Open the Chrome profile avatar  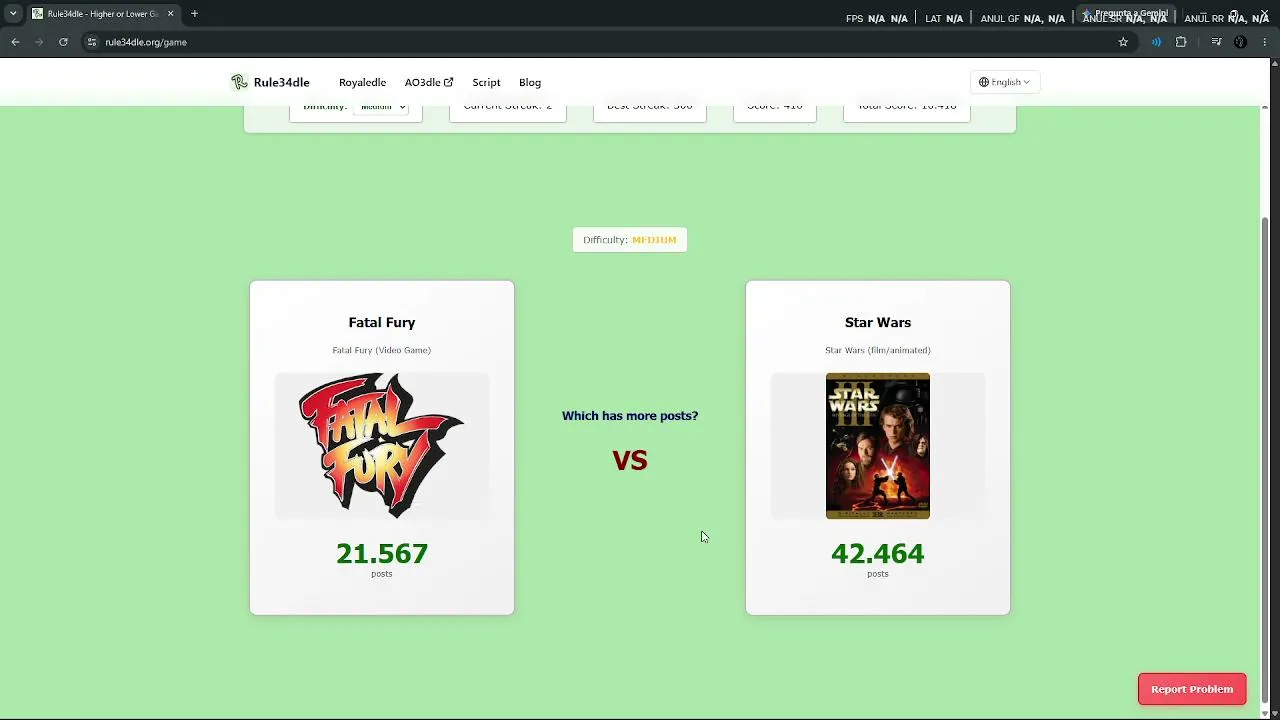[1240, 42]
